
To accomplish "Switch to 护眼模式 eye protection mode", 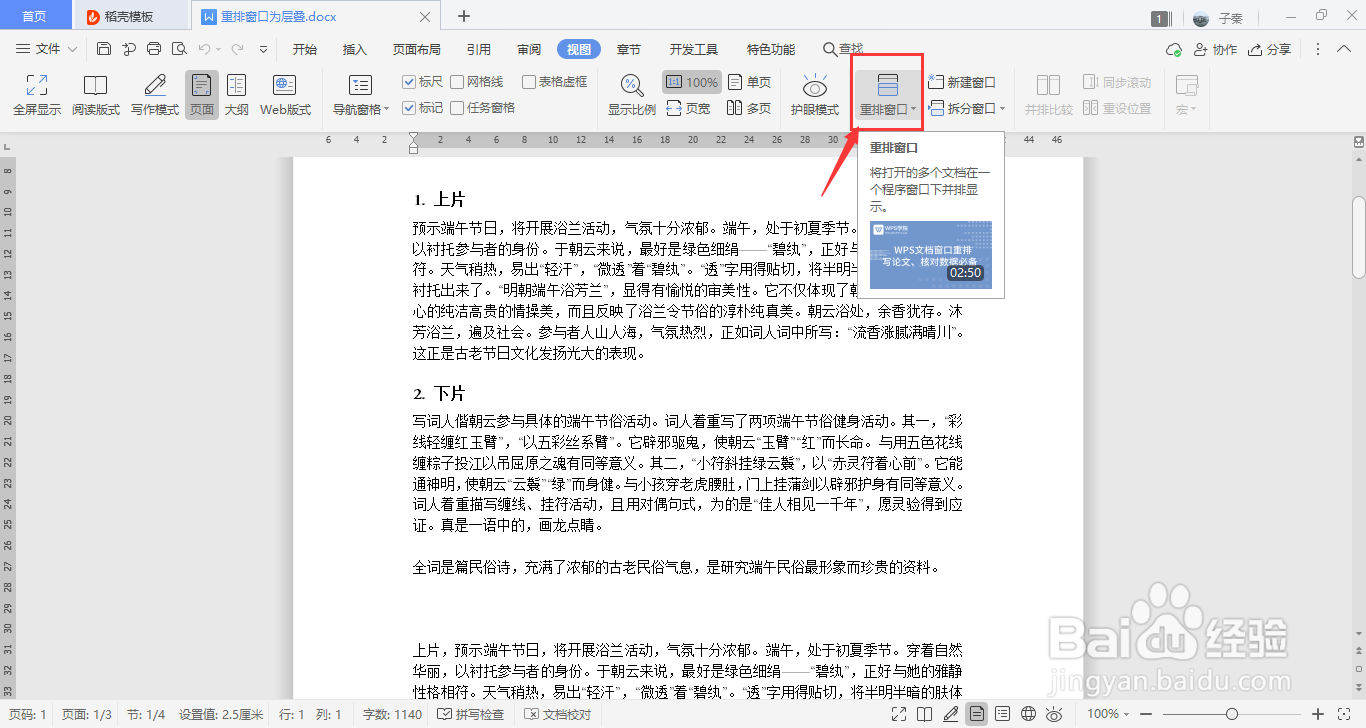I will tap(814, 95).
